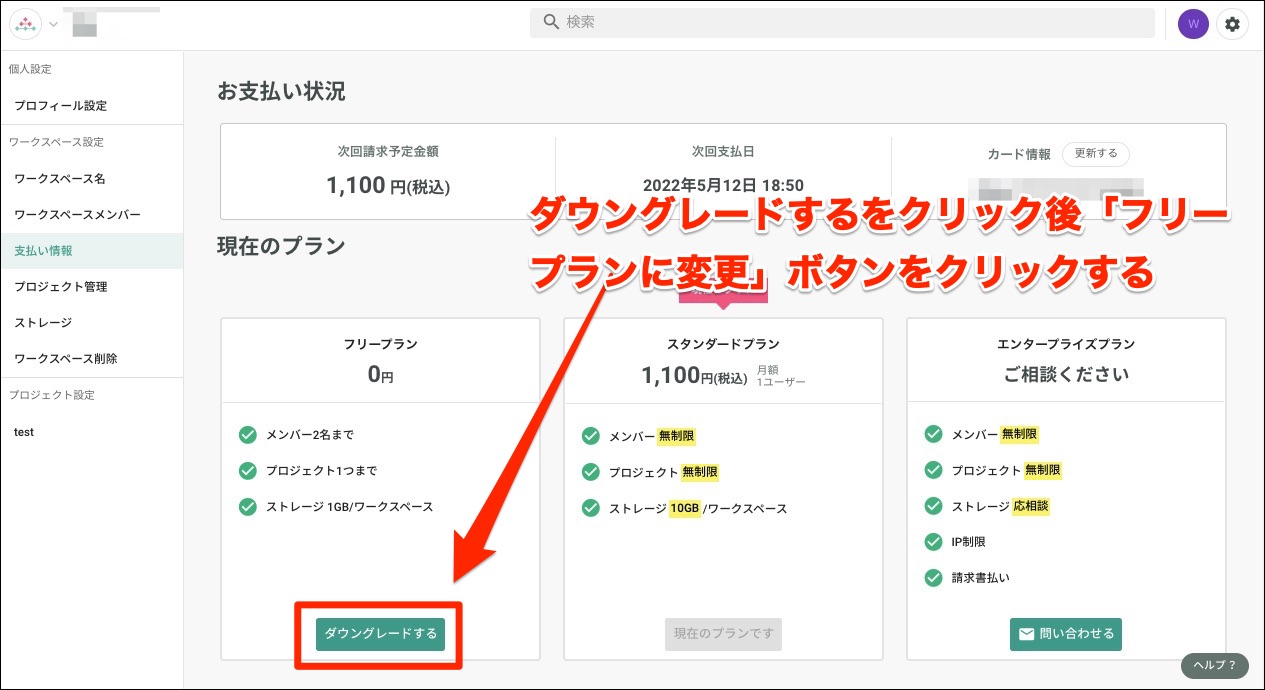Screen dimensions: 1265x690
Task: Click the magnifier icon in the search bar
Action: coord(549,22)
